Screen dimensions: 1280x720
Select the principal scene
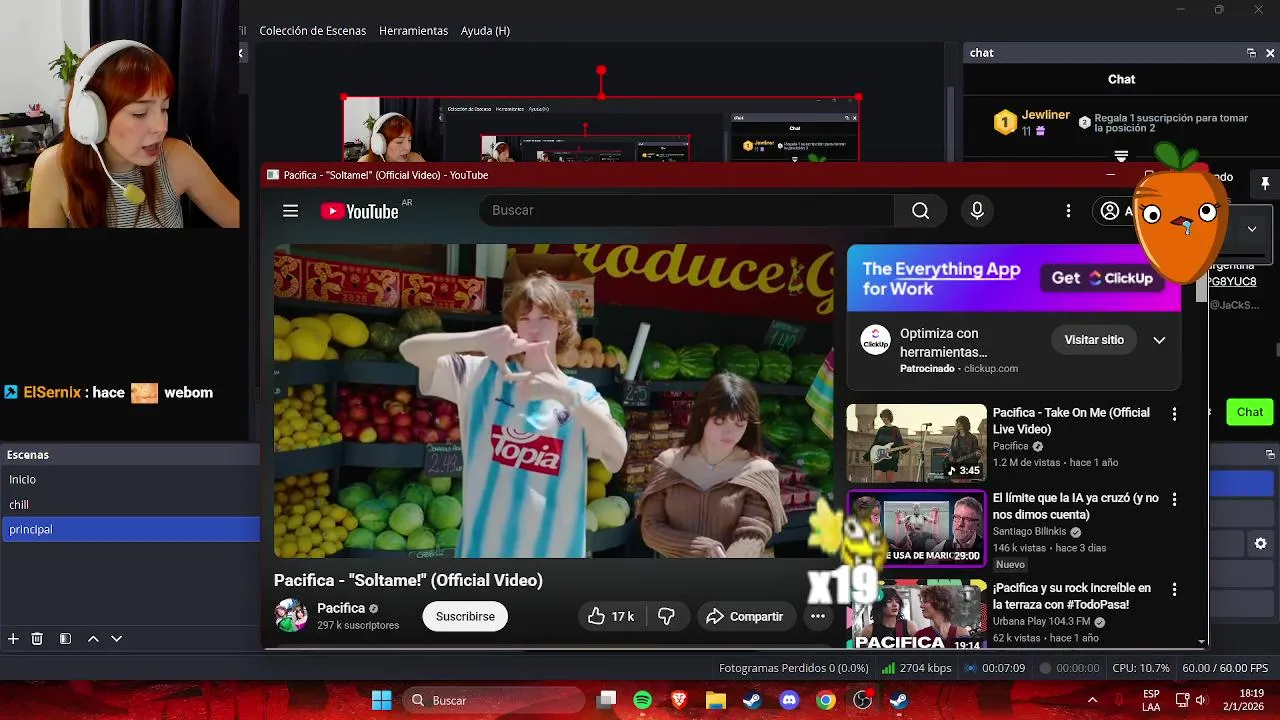(130, 529)
